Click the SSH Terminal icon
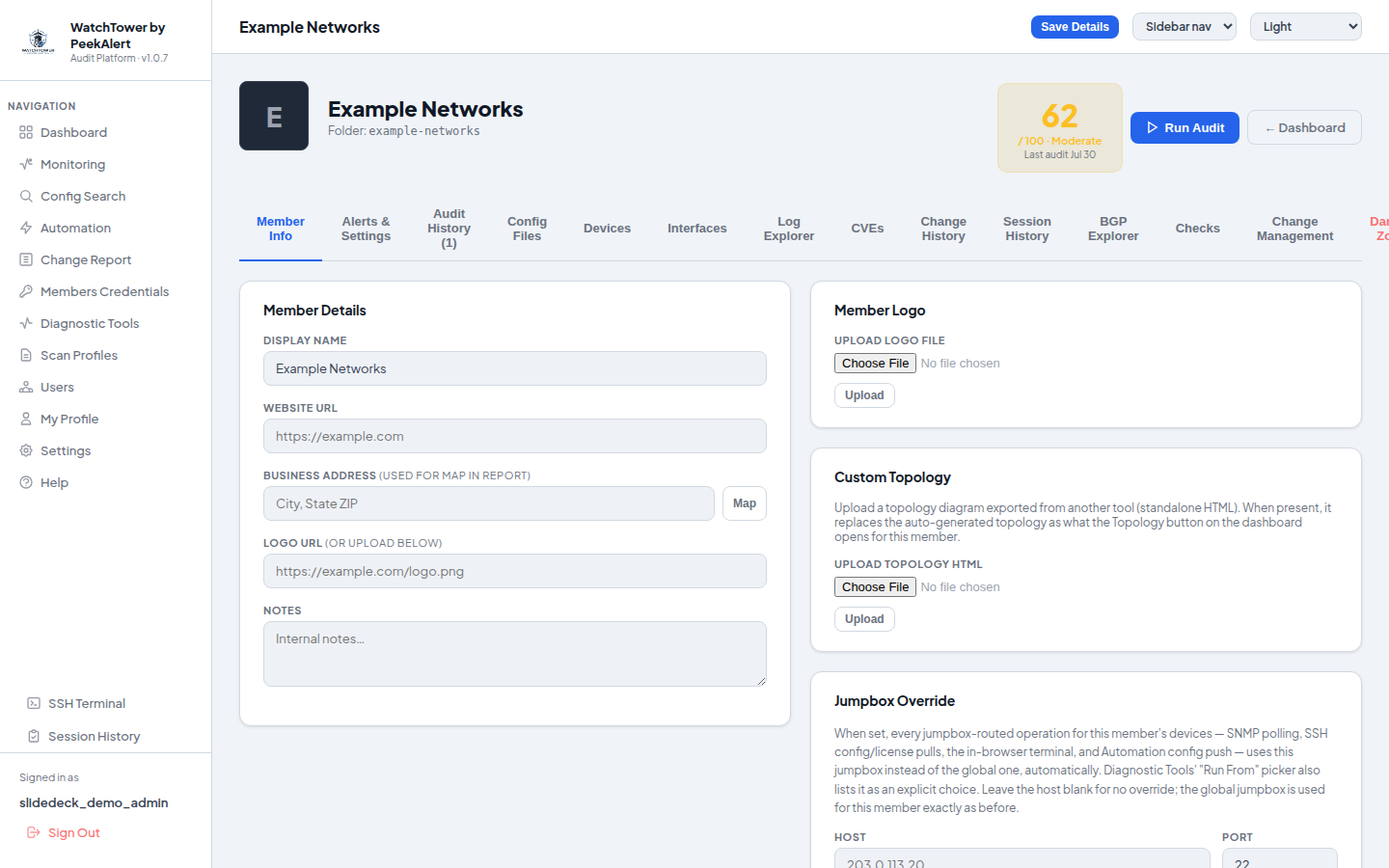 click(x=34, y=703)
